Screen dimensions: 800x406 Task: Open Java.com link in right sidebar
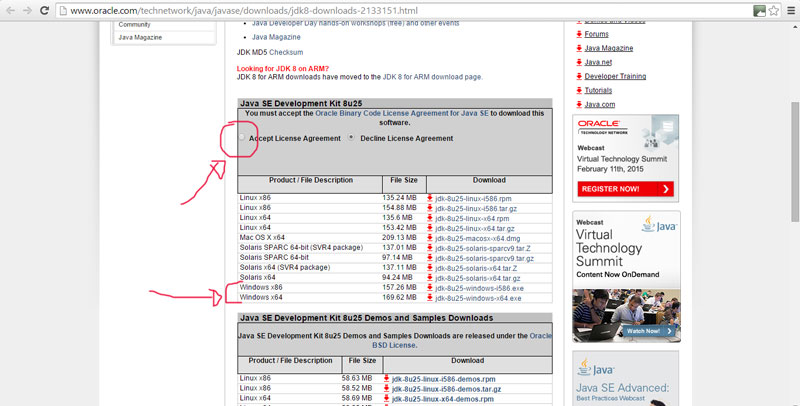tap(599, 104)
